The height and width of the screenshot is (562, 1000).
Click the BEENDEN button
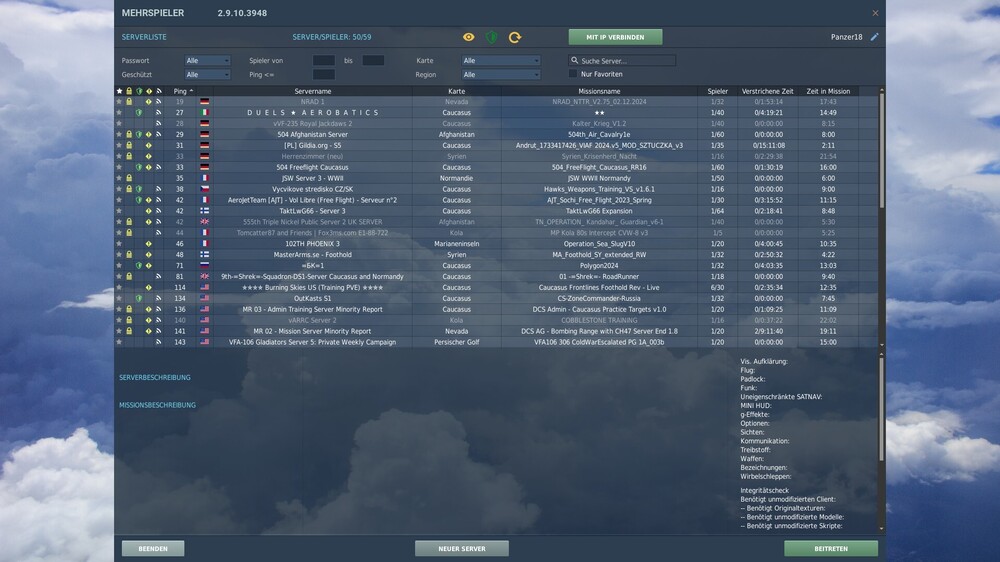pyautogui.click(x=153, y=549)
